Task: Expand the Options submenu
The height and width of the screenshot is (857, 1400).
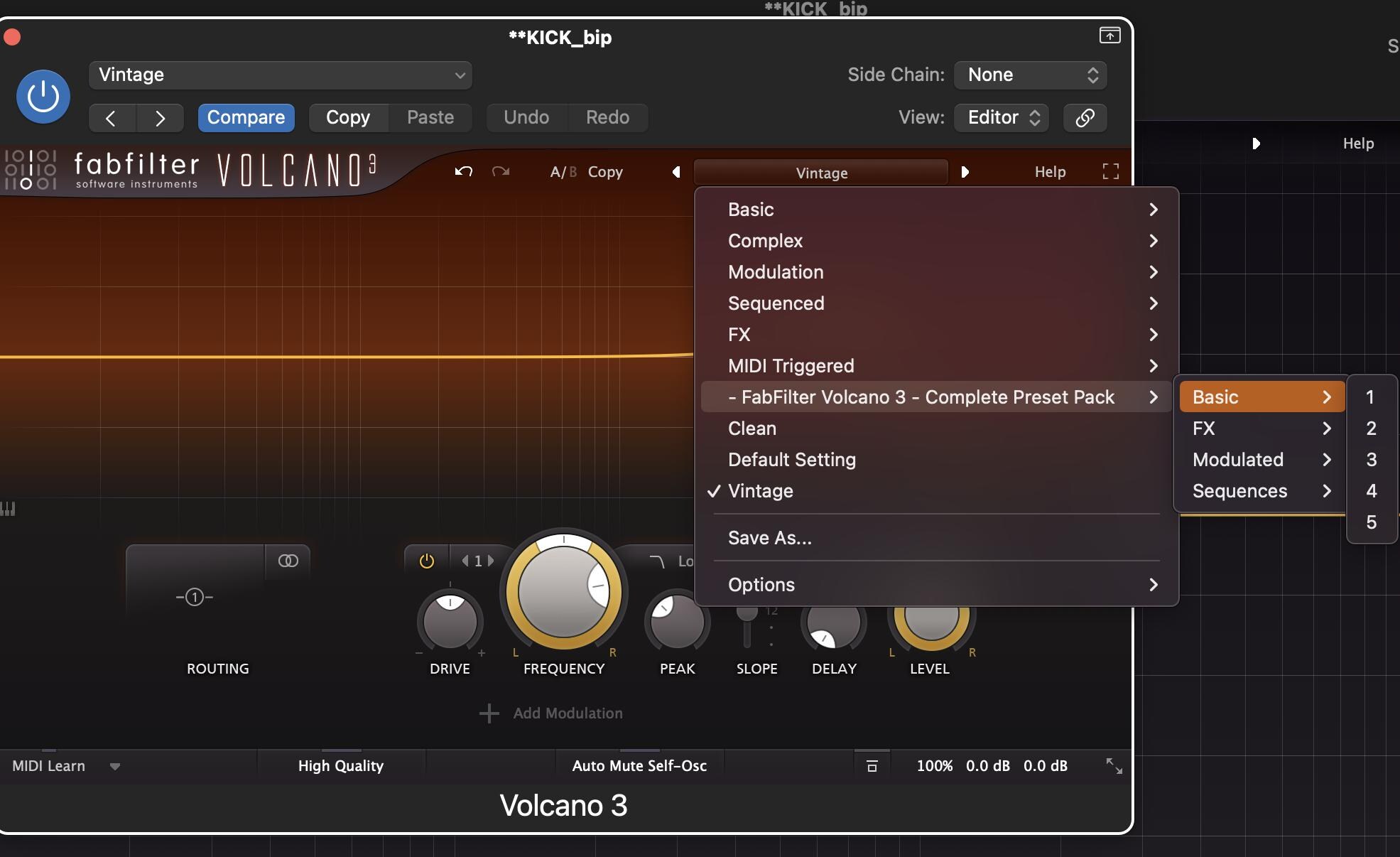Action: (936, 585)
